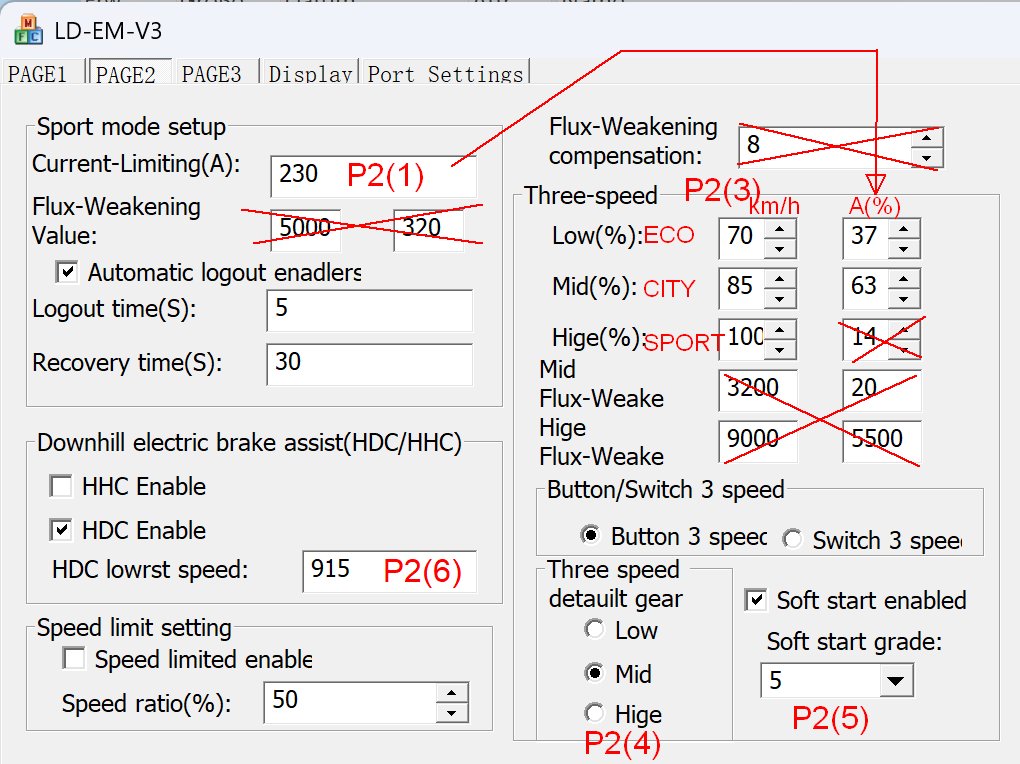Go to the Display tab
This screenshot has width=1020, height=764.
pos(310,74)
